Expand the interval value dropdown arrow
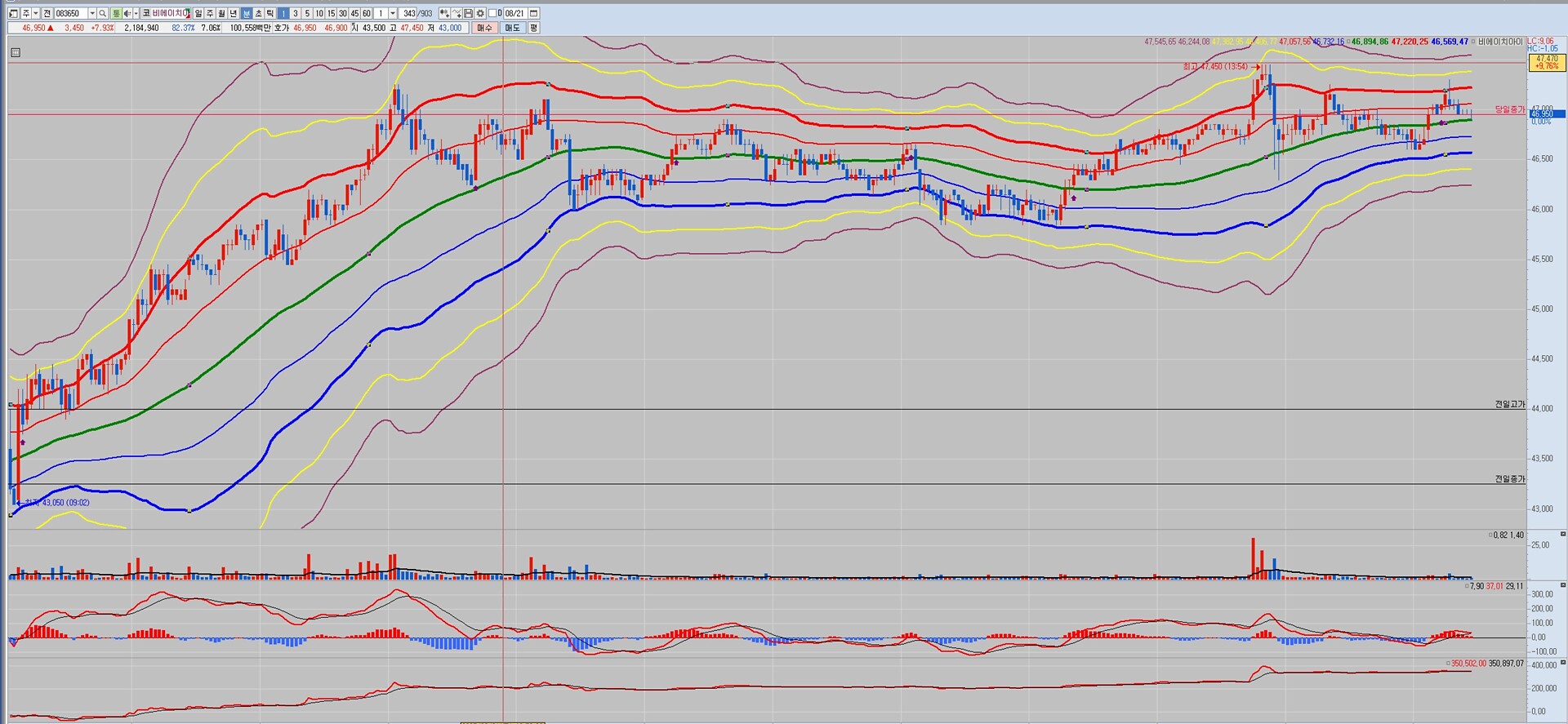Screen dimensions: 1568x724 point(393,14)
